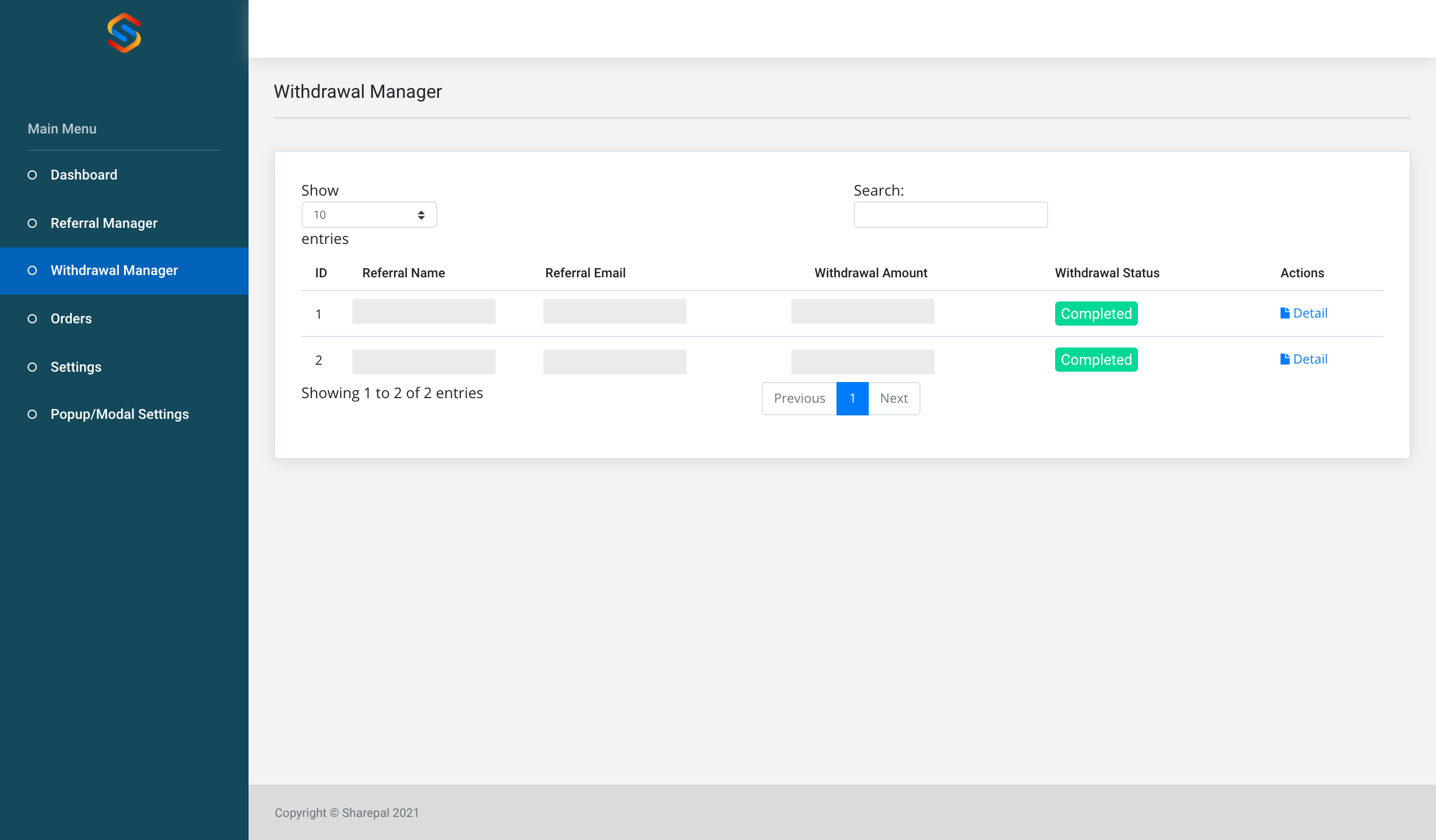Click the circle bullet beside Dashboard
Image resolution: width=1436 pixels, height=840 pixels.
pos(32,175)
